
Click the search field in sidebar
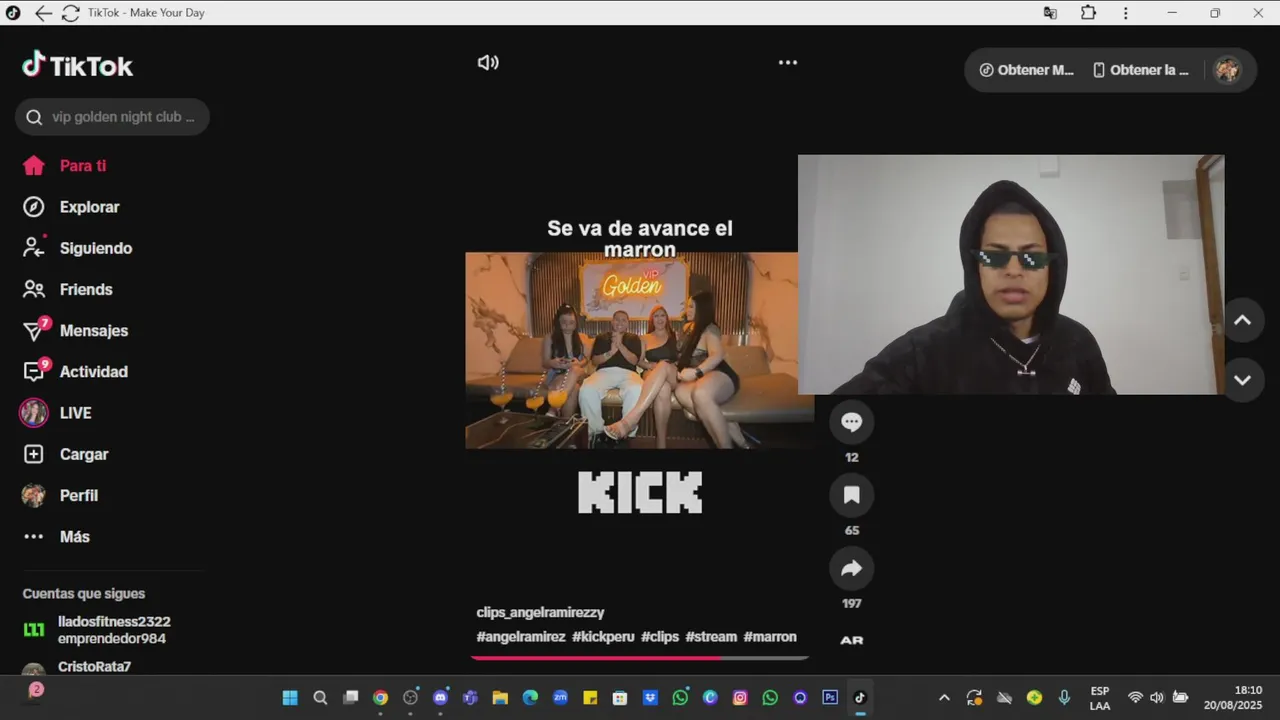(112, 117)
